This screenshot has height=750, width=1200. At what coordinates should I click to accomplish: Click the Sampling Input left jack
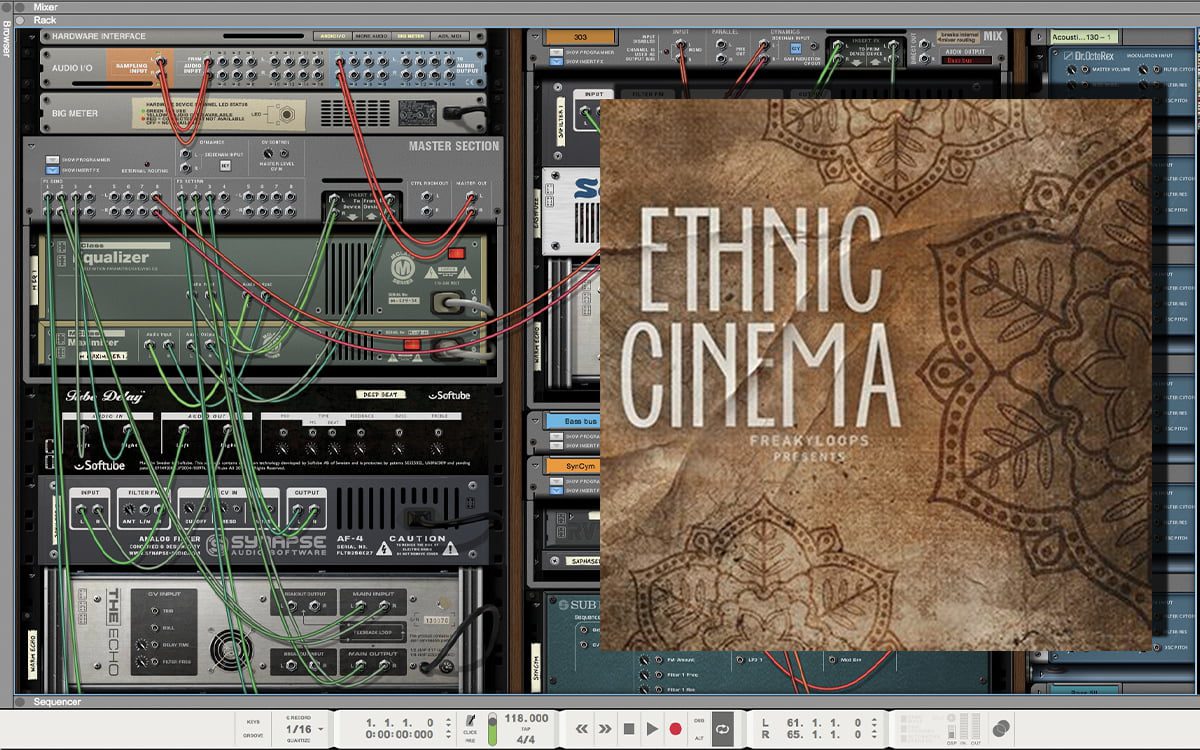(x=160, y=62)
